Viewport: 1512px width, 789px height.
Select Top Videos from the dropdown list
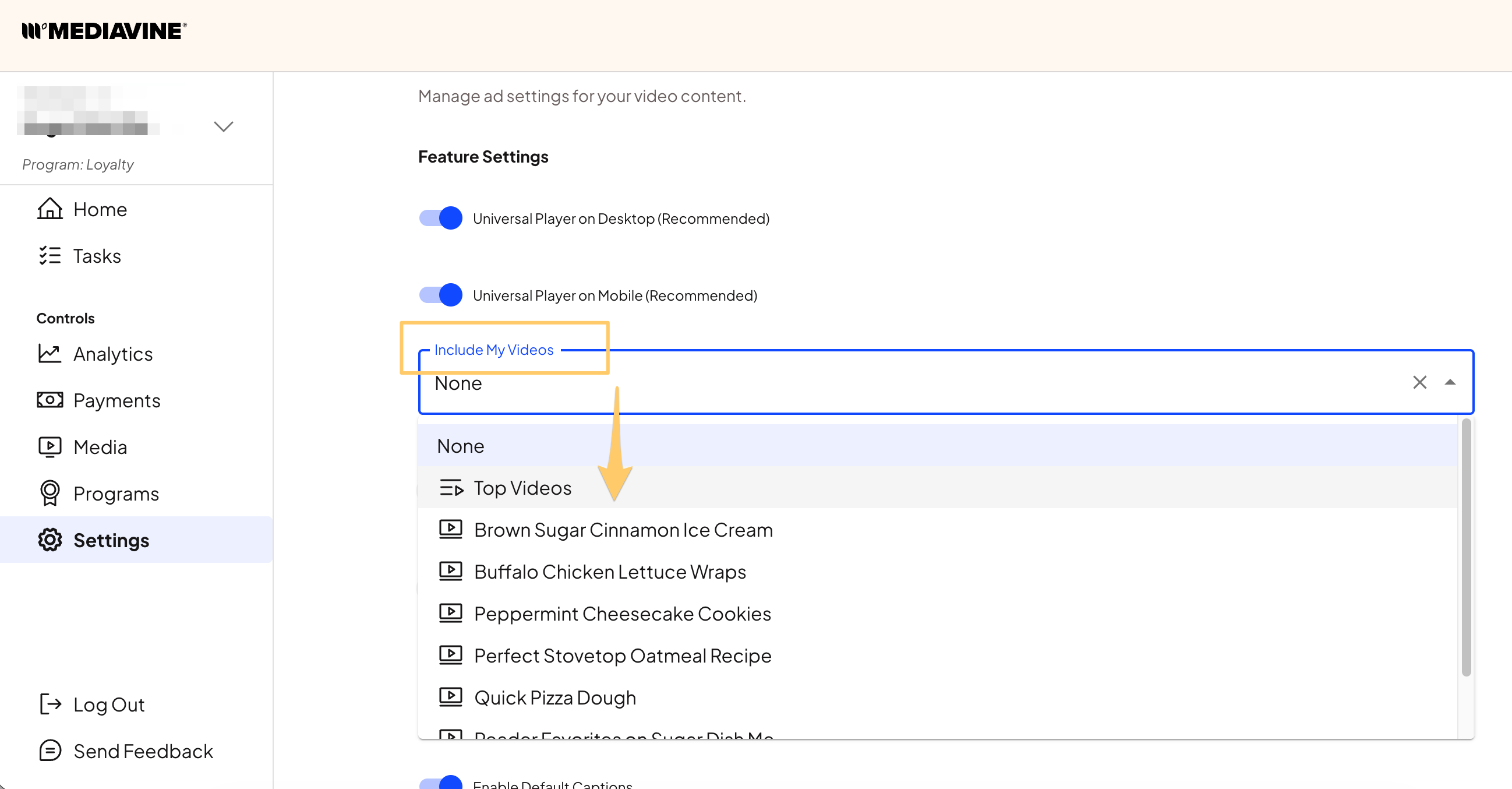[522, 488]
